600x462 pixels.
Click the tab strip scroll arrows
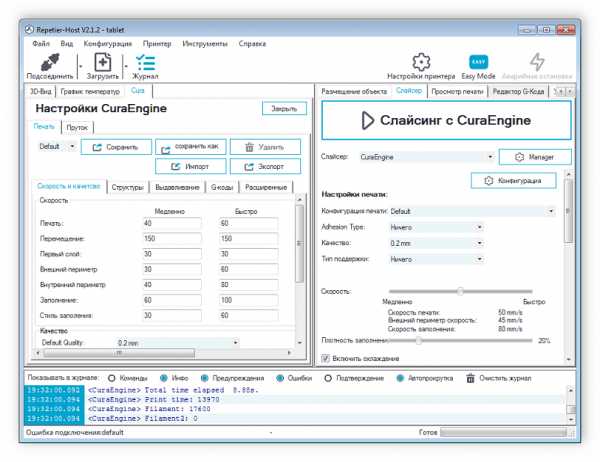click(x=565, y=91)
